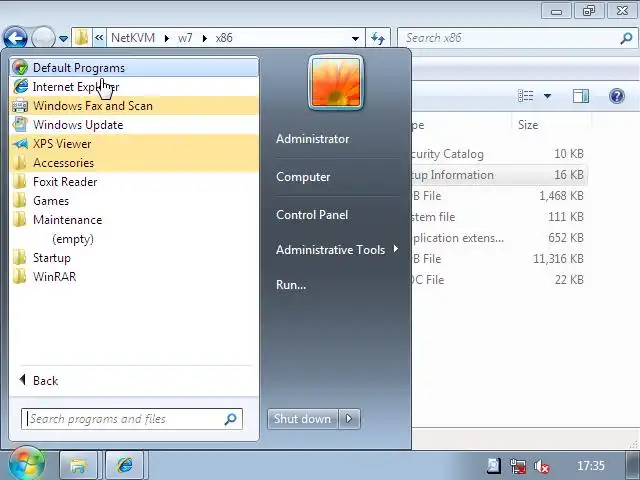Image resolution: width=640 pixels, height=480 pixels.
Task: Select NetKVM in the address bar
Action: coord(133,38)
